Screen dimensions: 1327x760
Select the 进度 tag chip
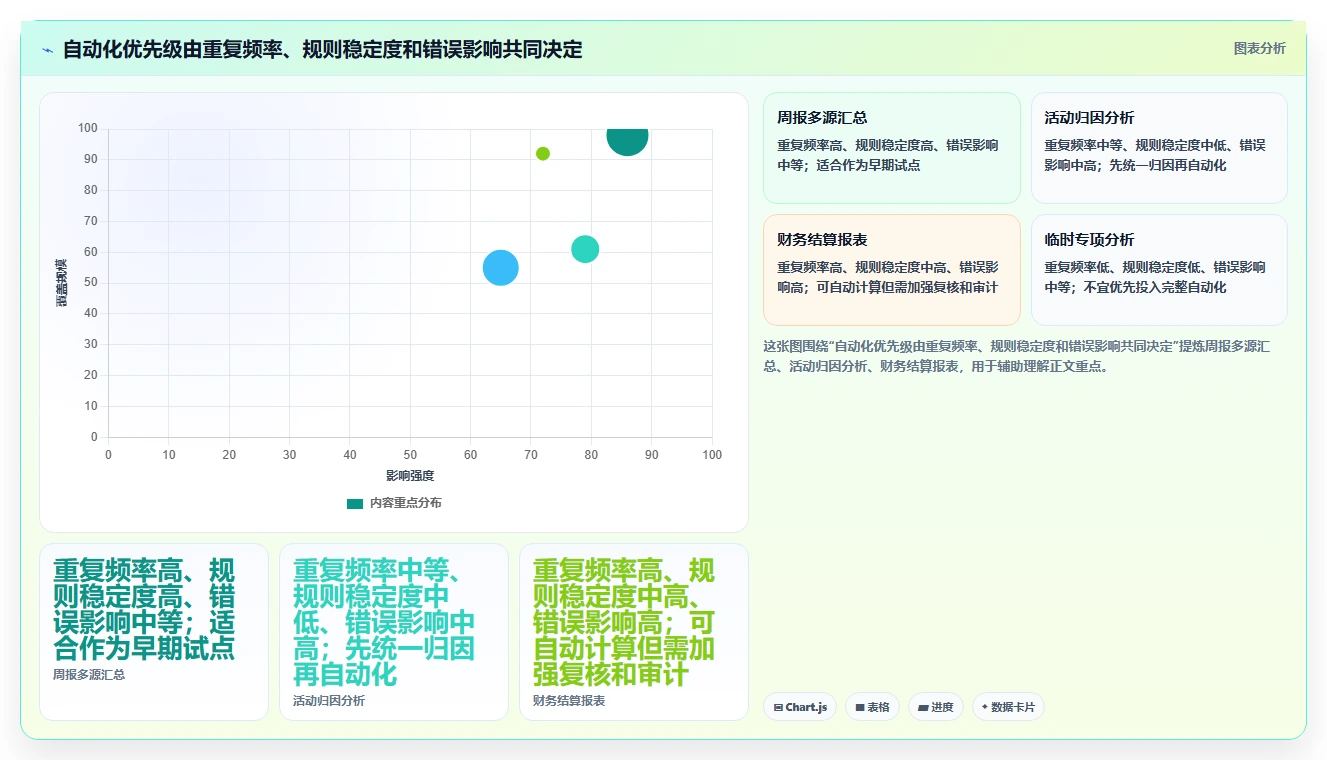pyautogui.click(x=936, y=707)
